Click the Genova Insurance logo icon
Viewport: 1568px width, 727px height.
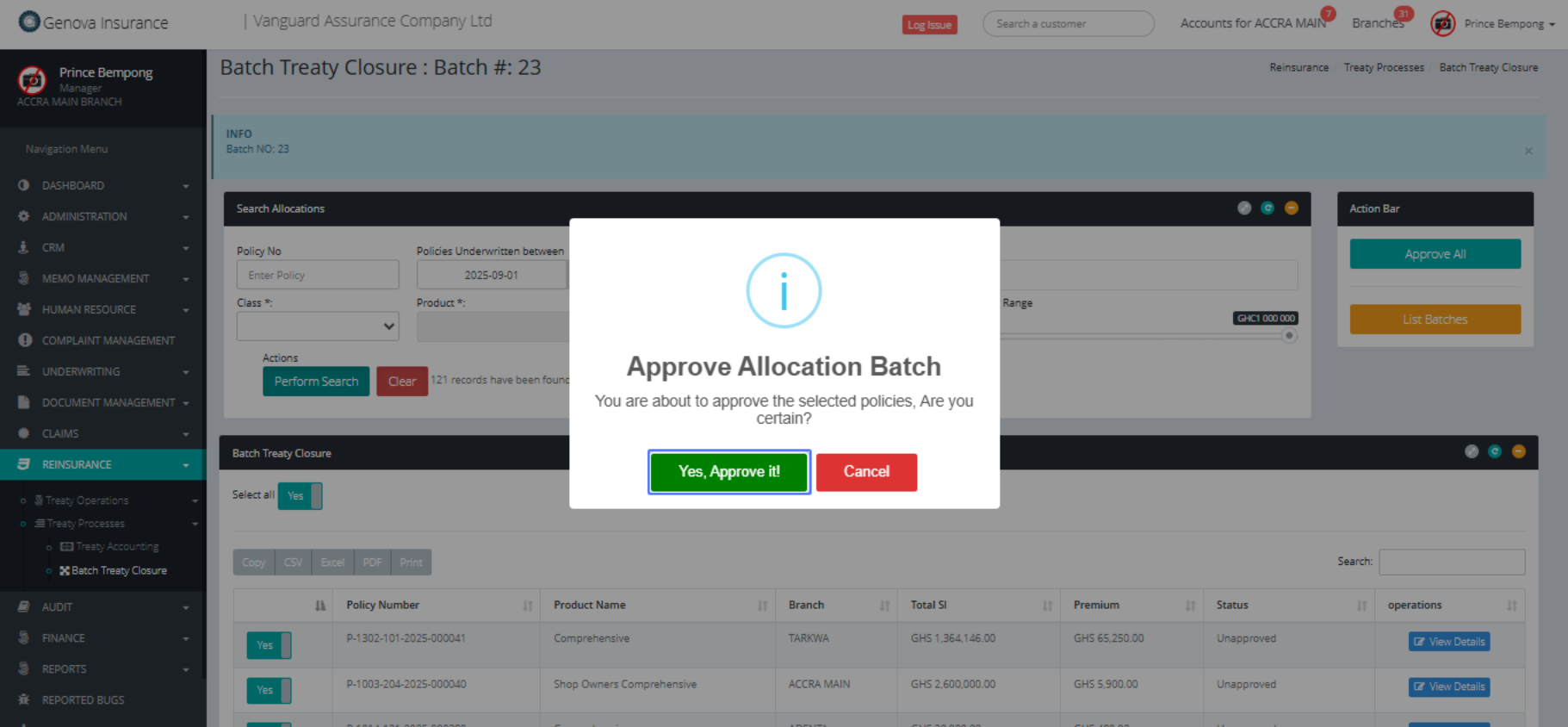(x=29, y=22)
